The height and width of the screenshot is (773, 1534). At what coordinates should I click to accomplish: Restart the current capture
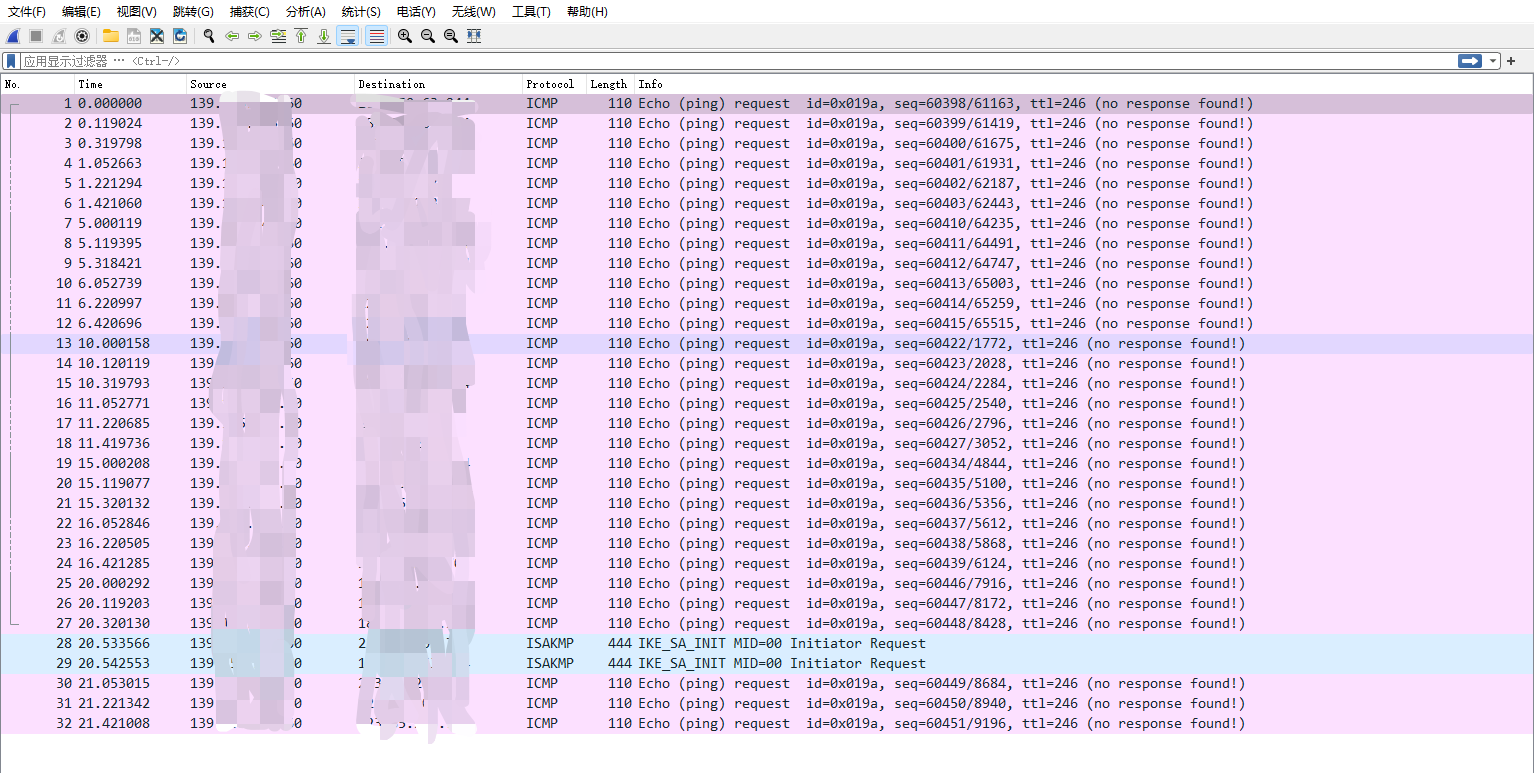click(59, 36)
